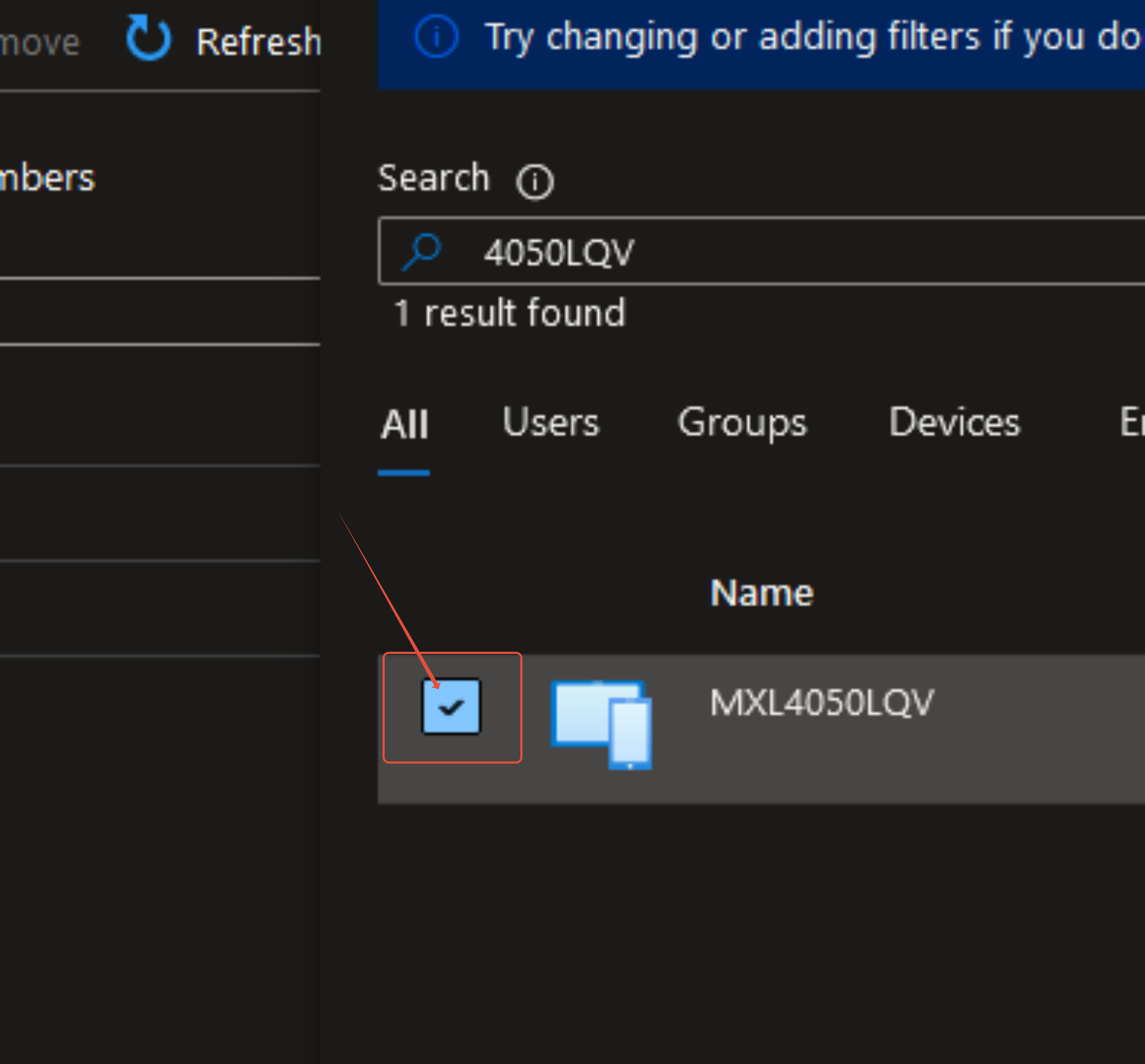Switch to the Groups tab
1145x1064 pixels.
[741, 423]
